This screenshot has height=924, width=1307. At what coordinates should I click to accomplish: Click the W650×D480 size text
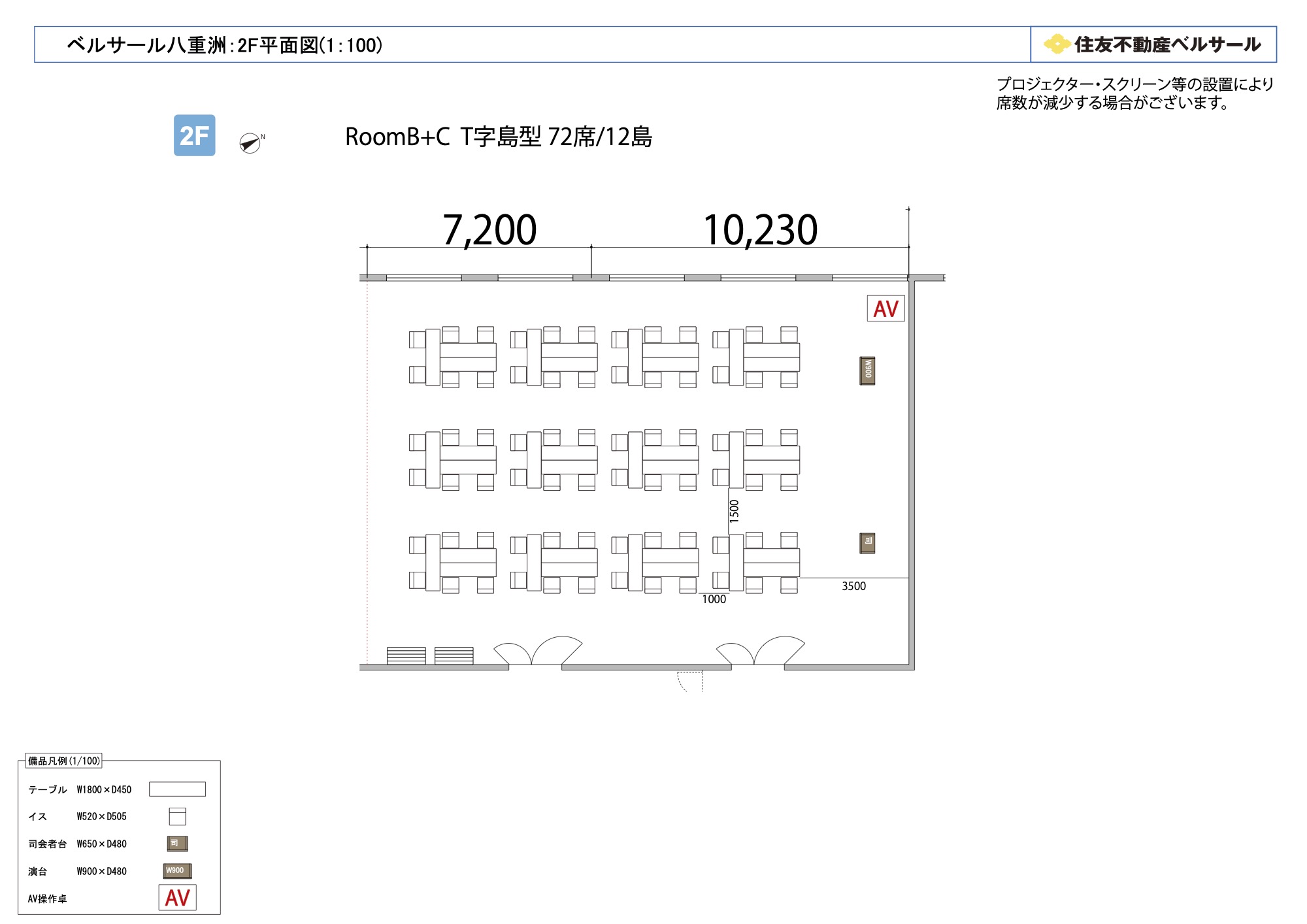point(101,844)
